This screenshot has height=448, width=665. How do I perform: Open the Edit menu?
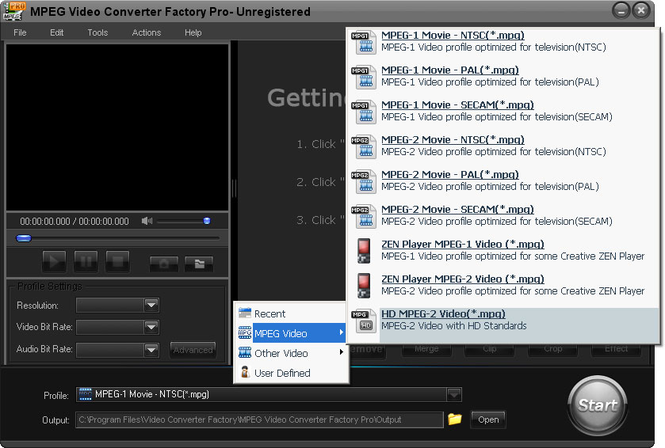56,33
